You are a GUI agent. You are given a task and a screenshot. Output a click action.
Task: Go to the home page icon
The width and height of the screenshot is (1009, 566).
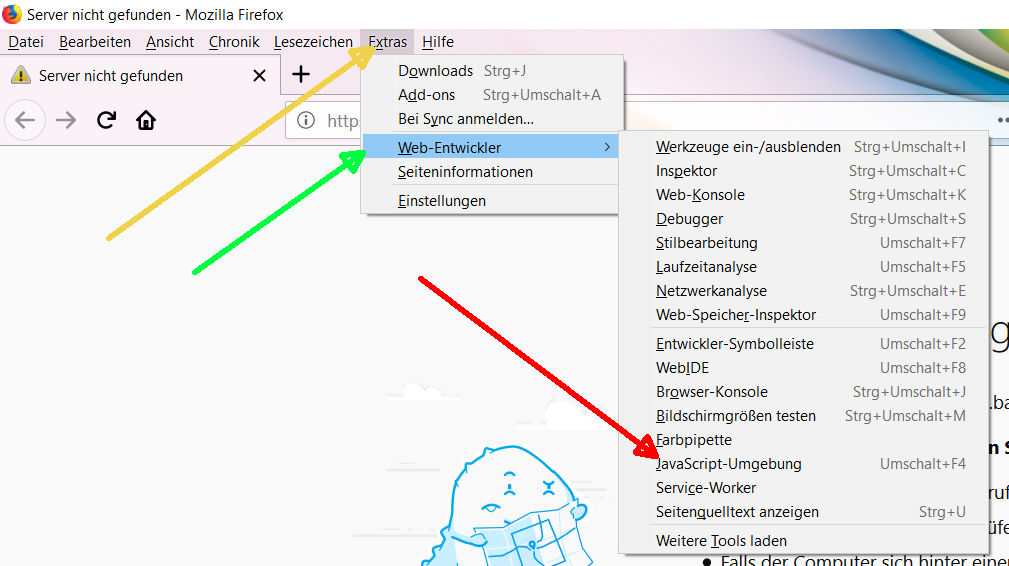pyautogui.click(x=146, y=120)
